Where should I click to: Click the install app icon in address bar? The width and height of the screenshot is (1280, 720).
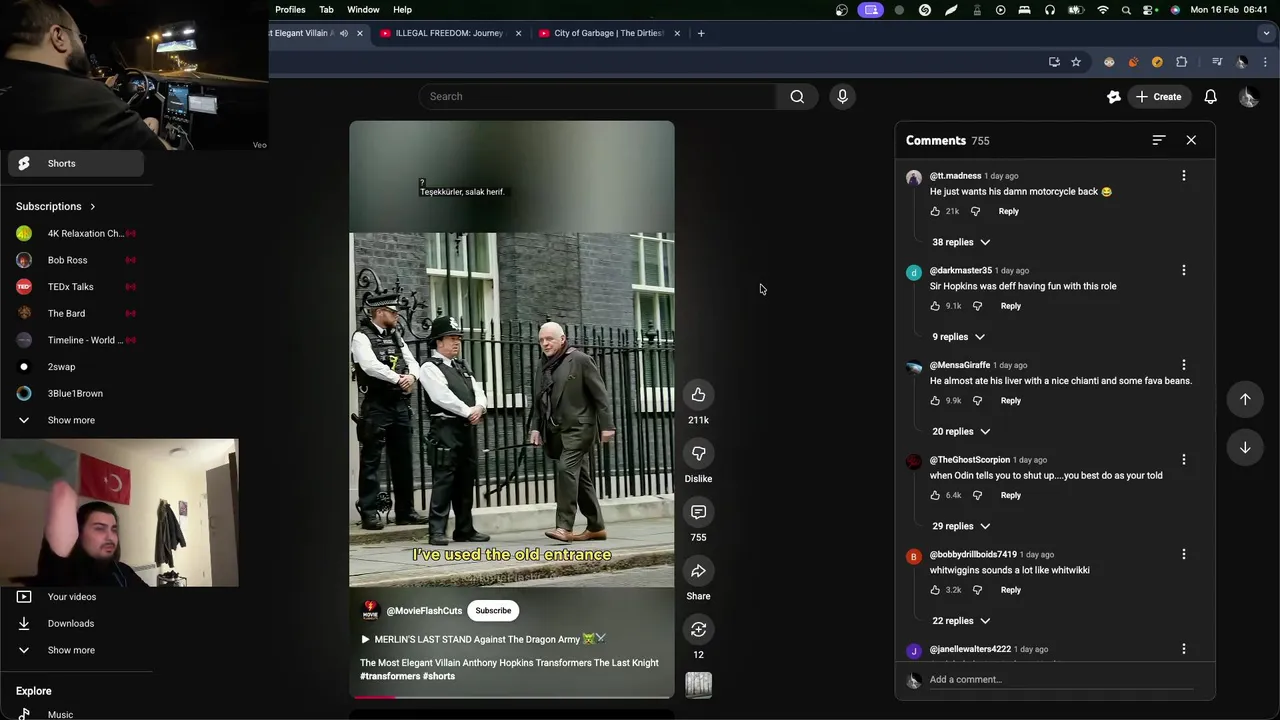(x=1054, y=62)
